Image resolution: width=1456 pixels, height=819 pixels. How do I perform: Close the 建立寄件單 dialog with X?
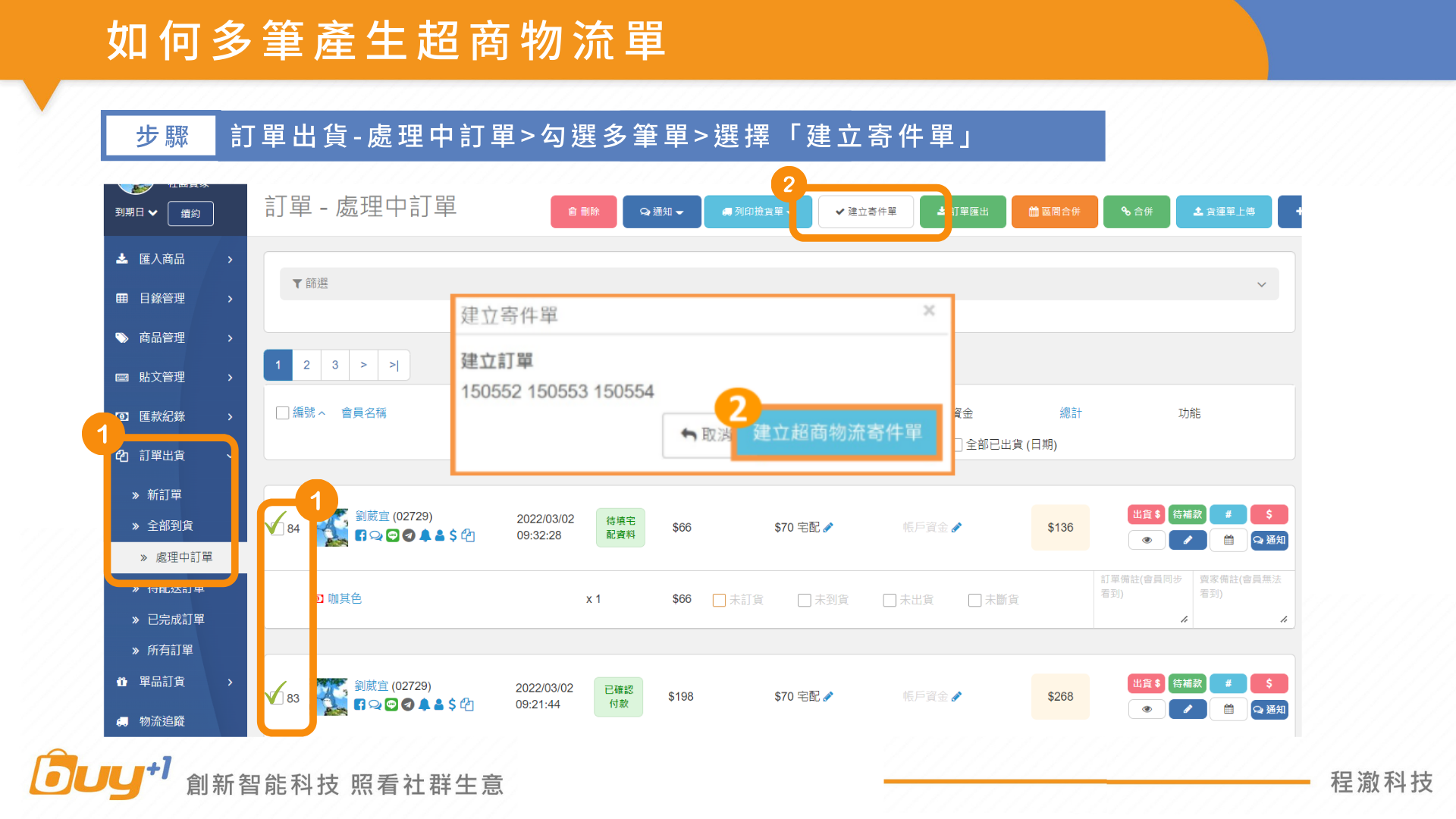pyautogui.click(x=929, y=310)
